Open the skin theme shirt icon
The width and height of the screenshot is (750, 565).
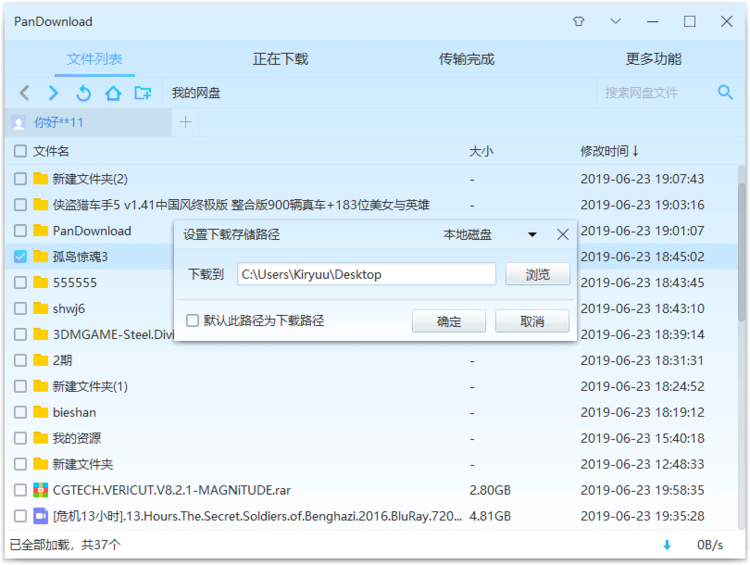578,21
